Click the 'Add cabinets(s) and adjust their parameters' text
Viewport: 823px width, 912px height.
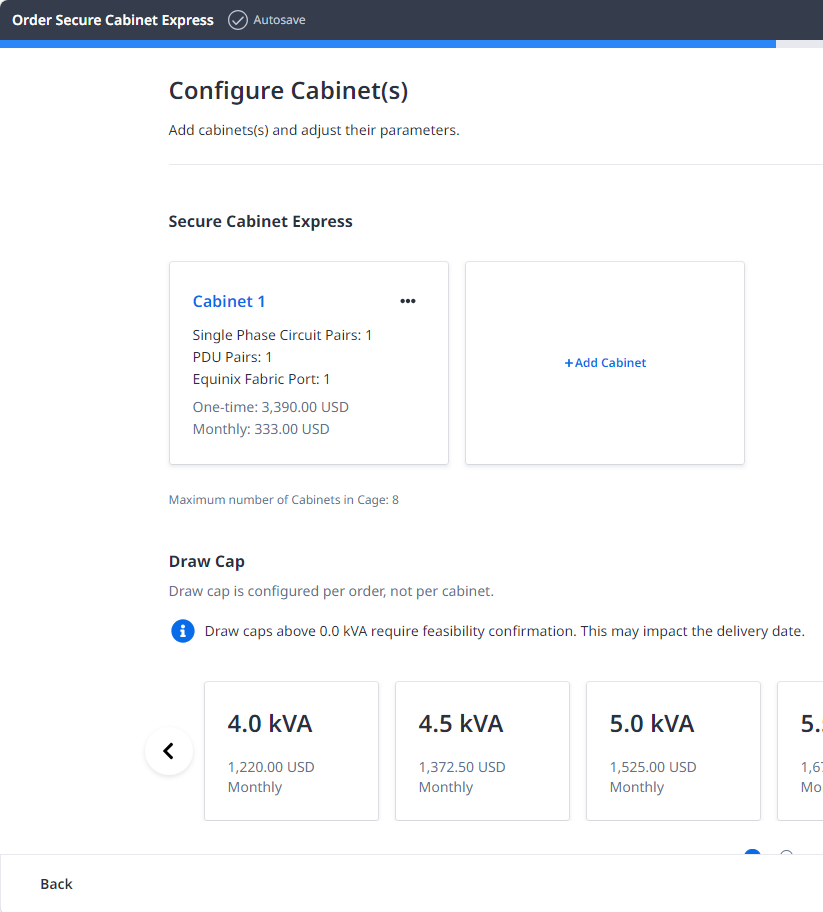click(x=314, y=130)
